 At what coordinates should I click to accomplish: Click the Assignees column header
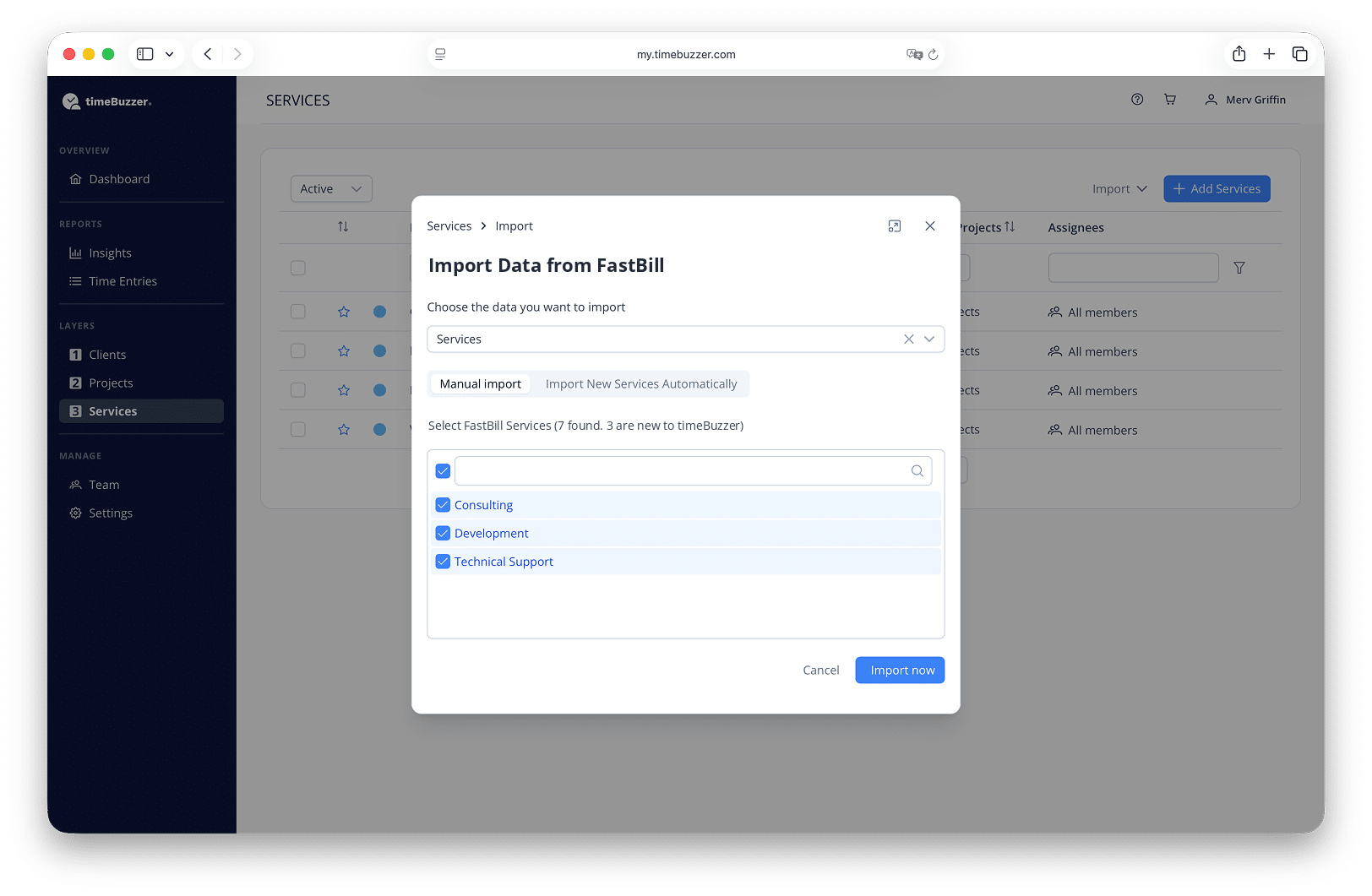(1075, 228)
